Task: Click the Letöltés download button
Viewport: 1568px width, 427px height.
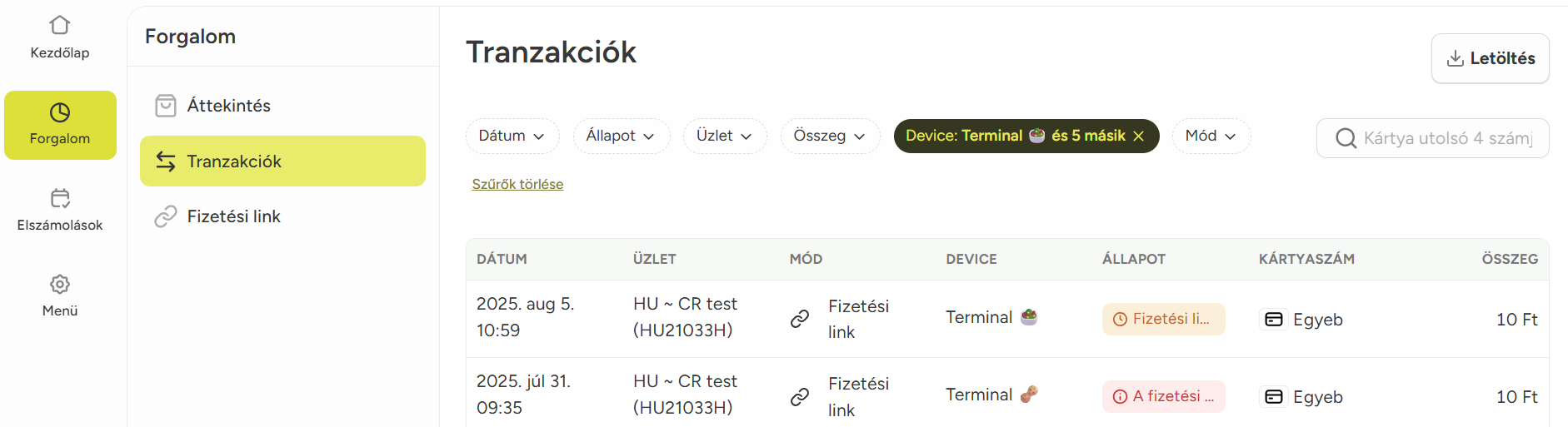Action: pyautogui.click(x=1490, y=58)
